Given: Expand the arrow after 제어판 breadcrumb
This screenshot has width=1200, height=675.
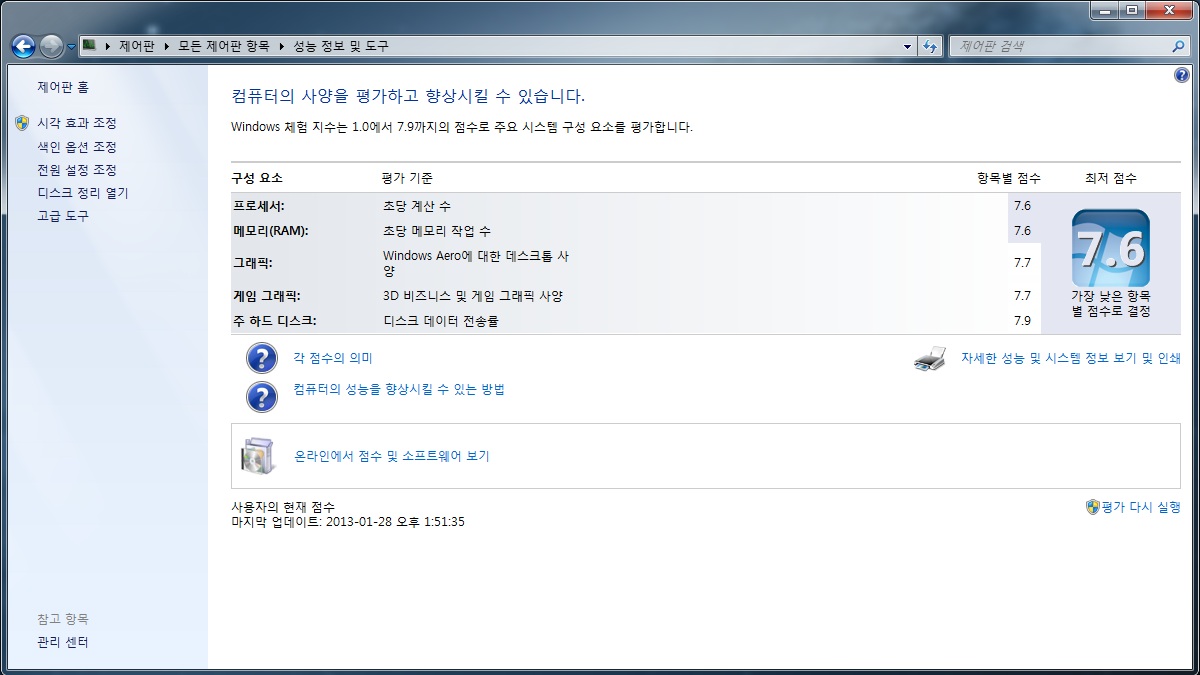Looking at the screenshot, I should [x=166, y=46].
